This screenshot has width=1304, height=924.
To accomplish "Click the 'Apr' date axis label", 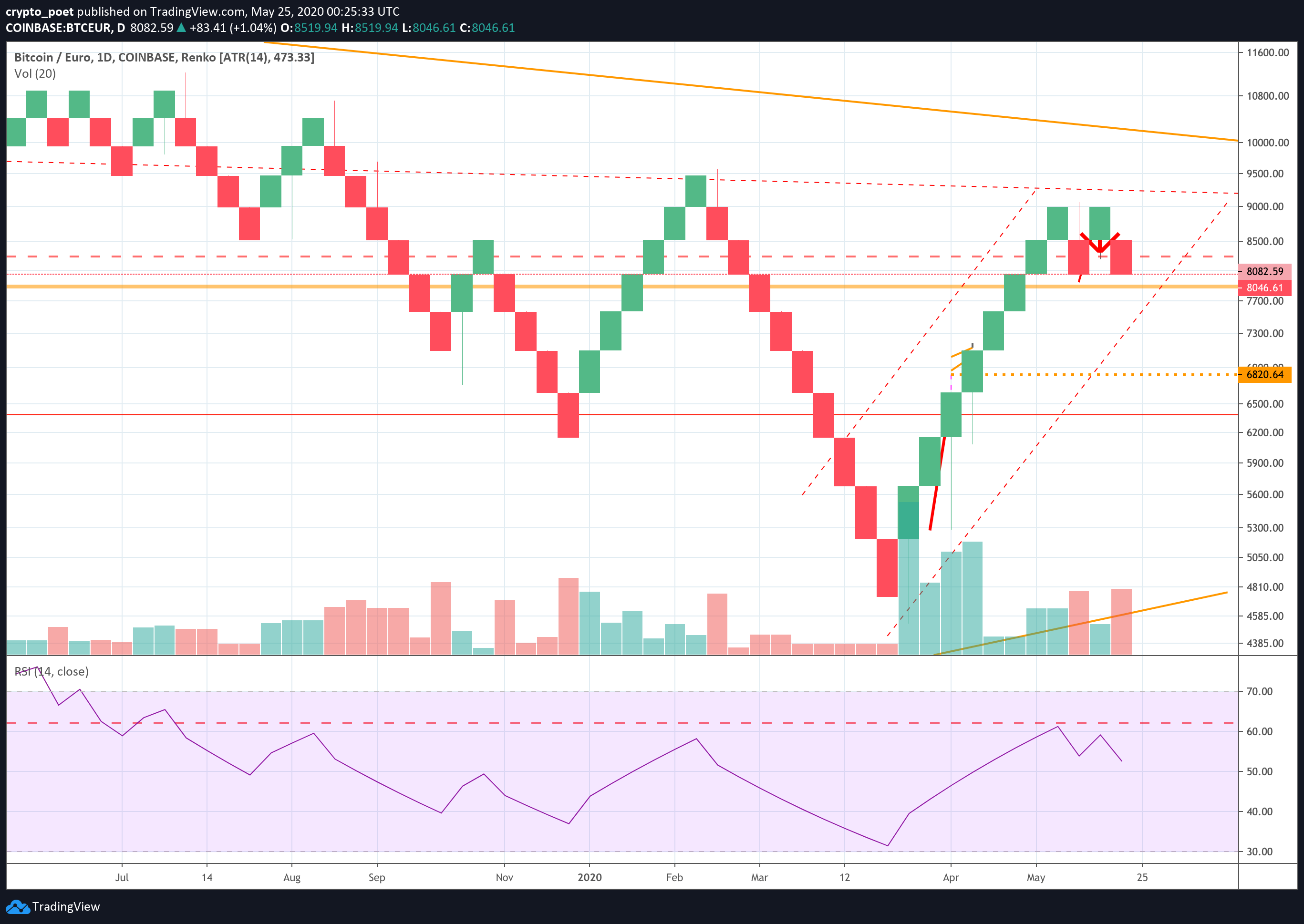I will click(x=951, y=877).
